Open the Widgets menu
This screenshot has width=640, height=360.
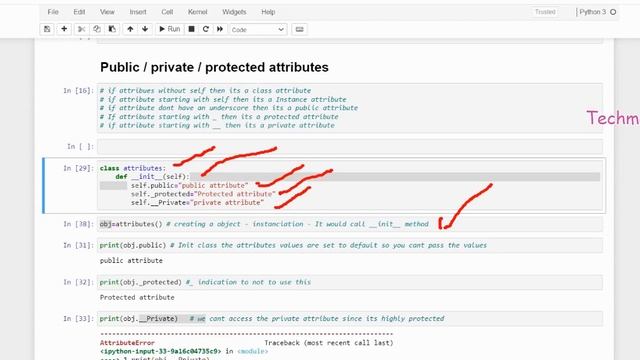(234, 12)
